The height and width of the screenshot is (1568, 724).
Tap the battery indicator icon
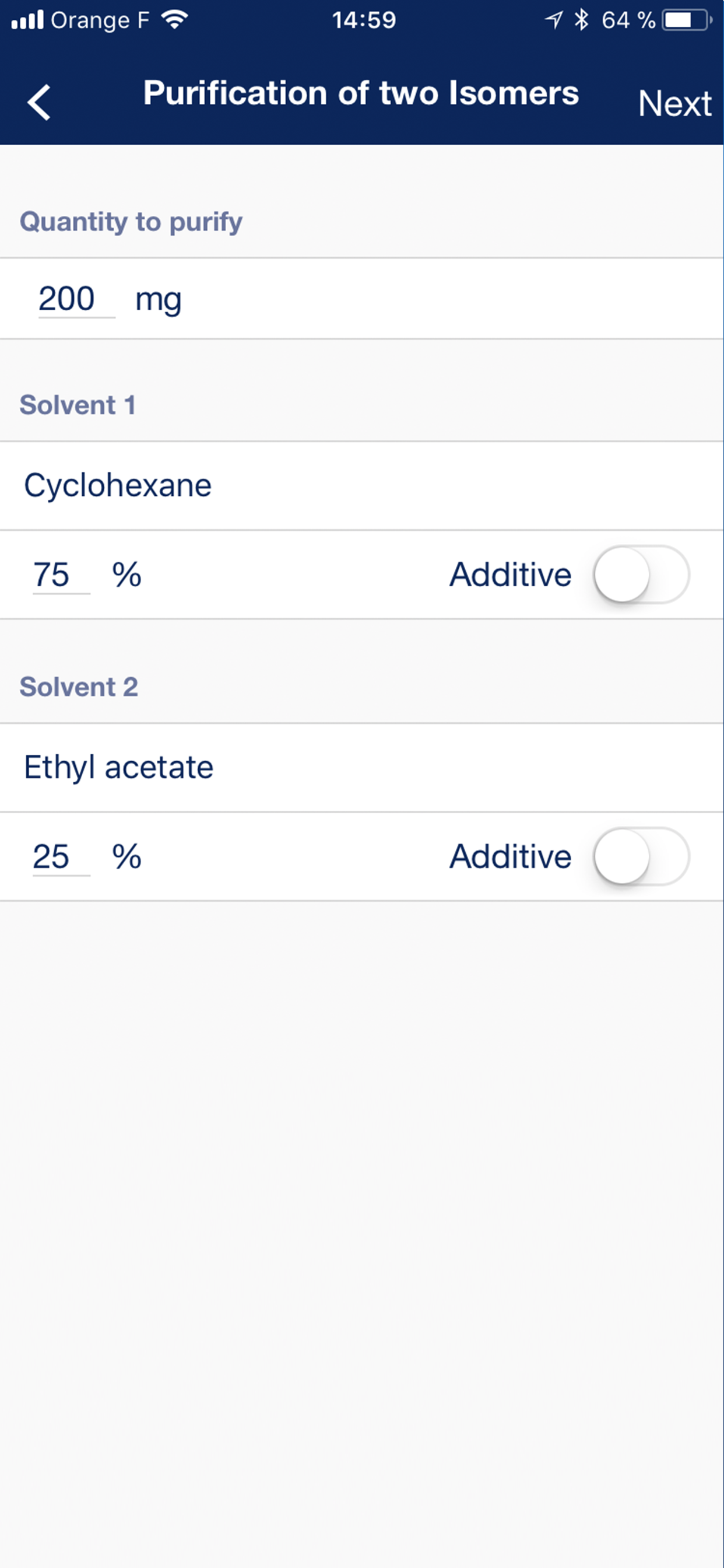(686, 20)
